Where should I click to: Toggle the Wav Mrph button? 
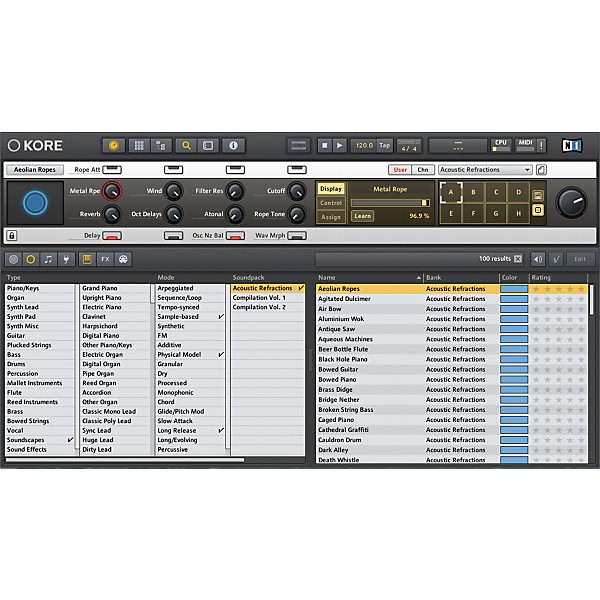tap(297, 236)
